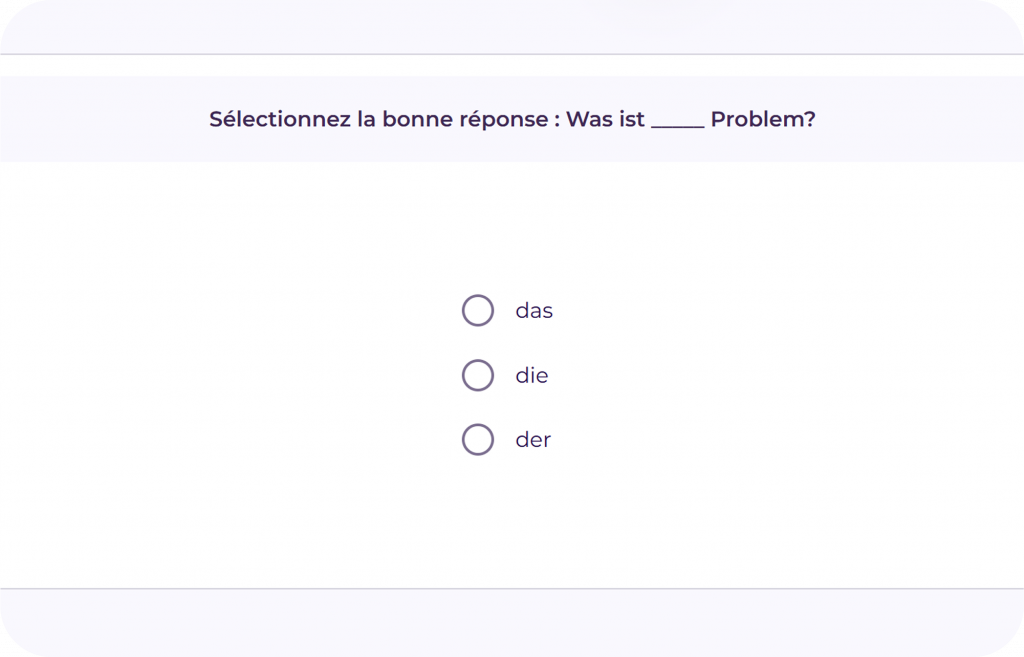The height and width of the screenshot is (657, 1024).
Task: Click 'Was ist' in the question sentence
Action: click(x=605, y=119)
